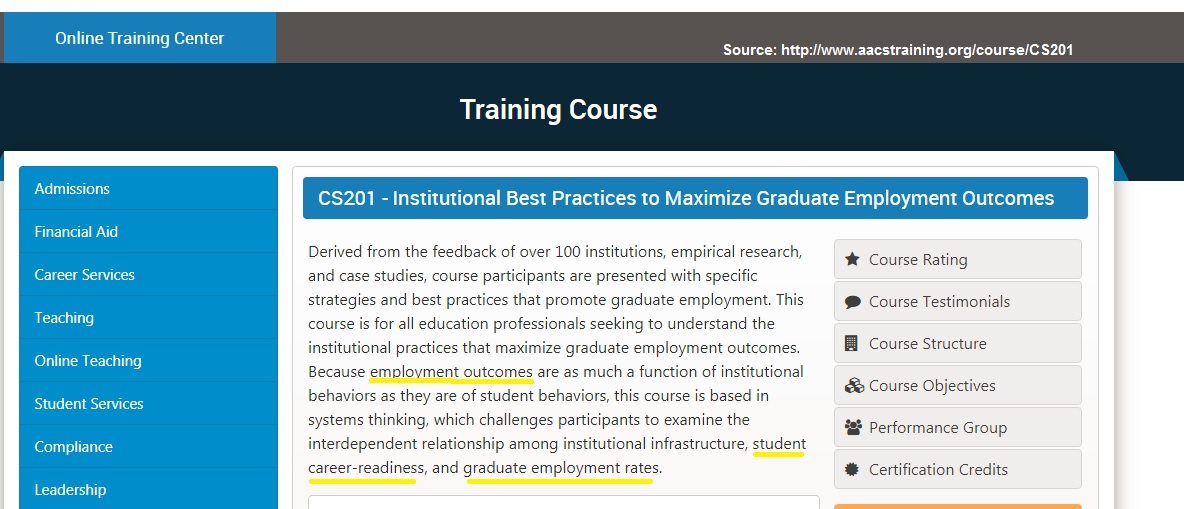Go to Career Services in the sidebar
1184x509 pixels.
pos(149,275)
